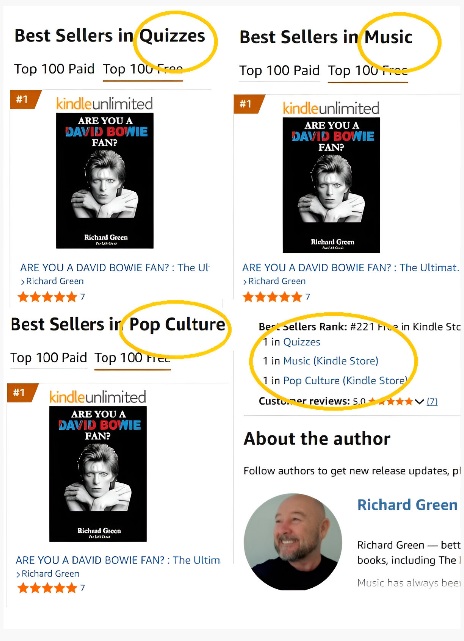Select Top 100 Free tab under Quizzes
The image size is (464, 641).
(143, 69)
